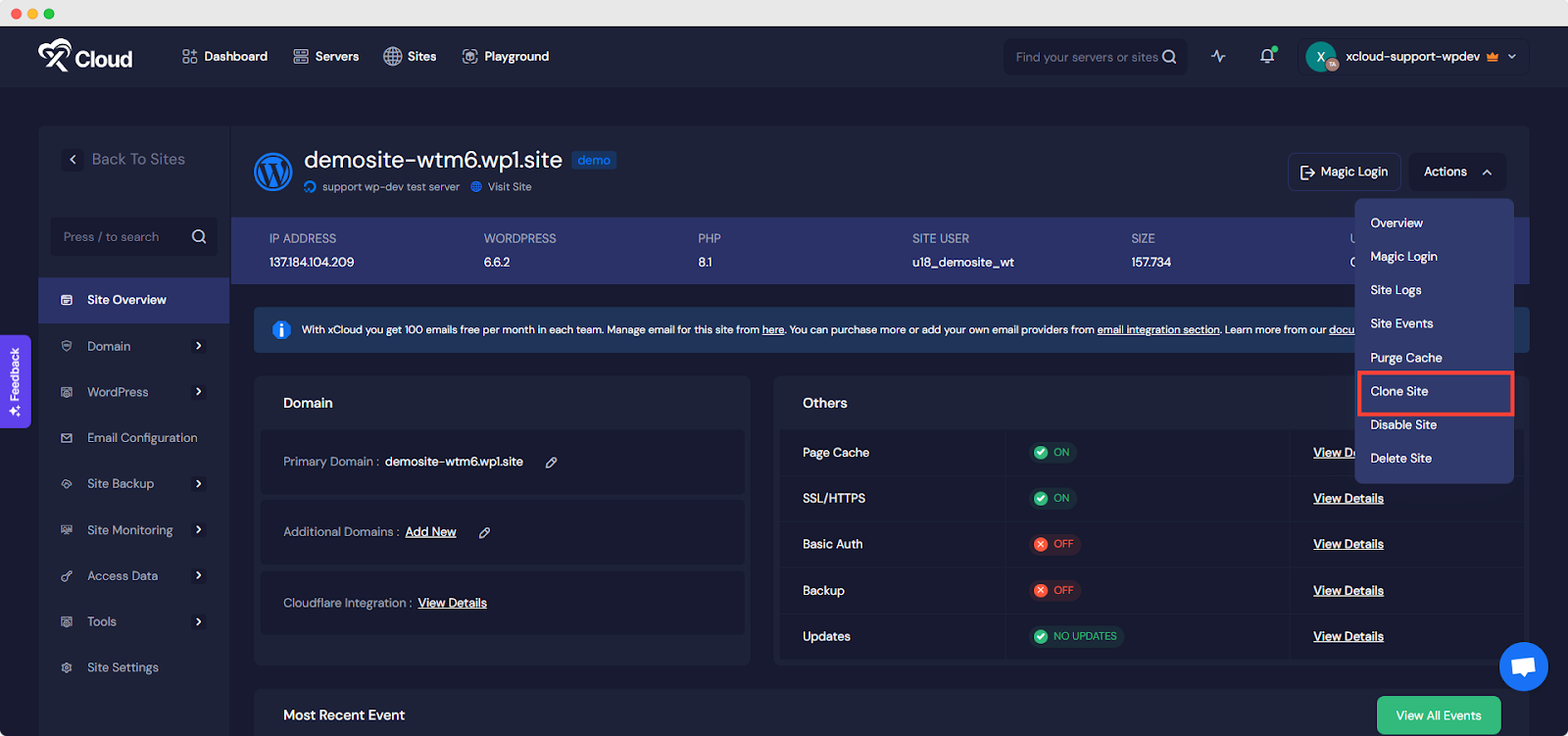
Task: Click the NO UPDATES status badge
Action: pyautogui.click(x=1076, y=637)
